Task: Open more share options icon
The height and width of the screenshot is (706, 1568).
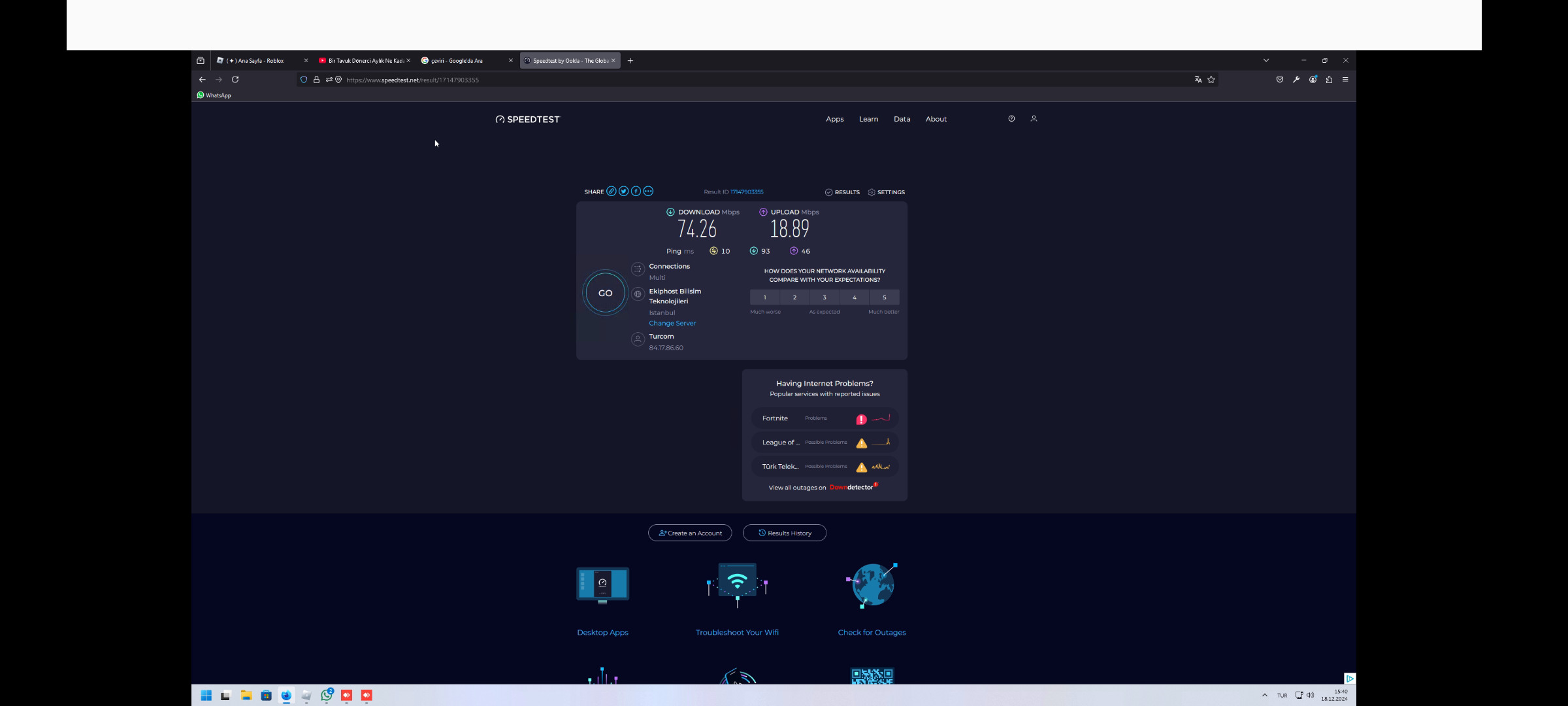Action: tap(648, 192)
